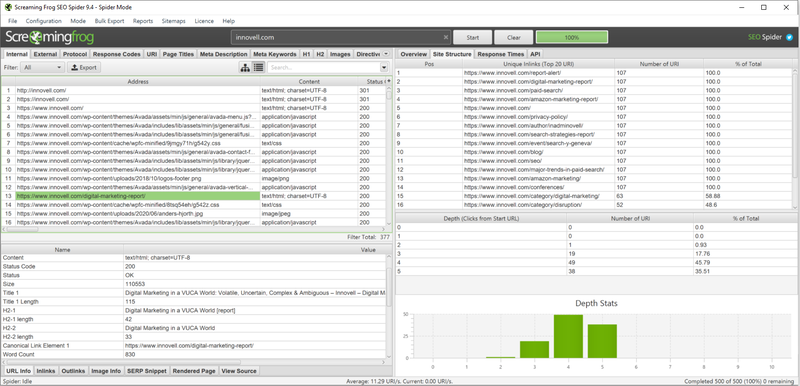Viewport: 800px width, 386px height.
Task: Open the Rendered Page bottom tab
Action: 194,371
